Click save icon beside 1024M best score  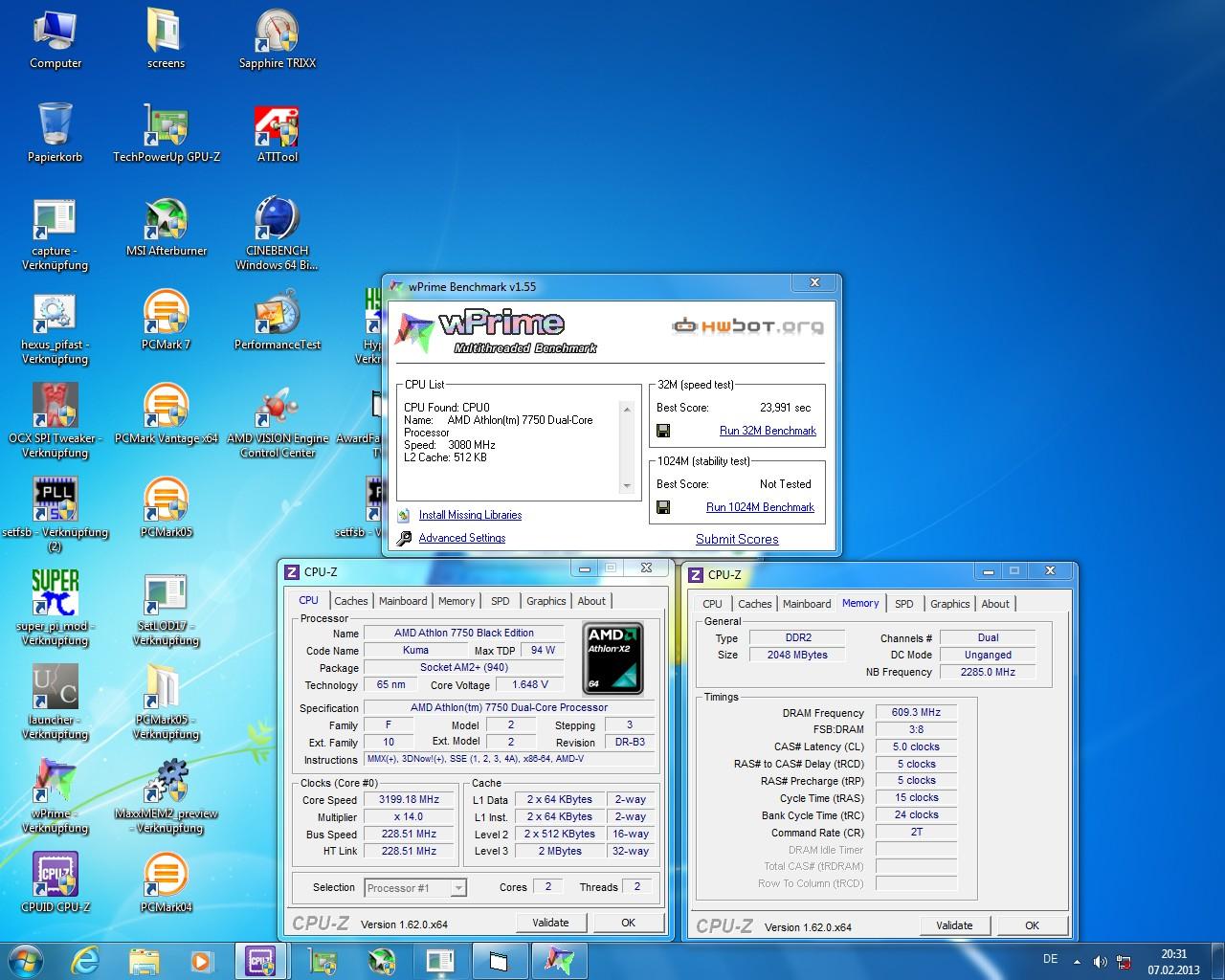(663, 507)
